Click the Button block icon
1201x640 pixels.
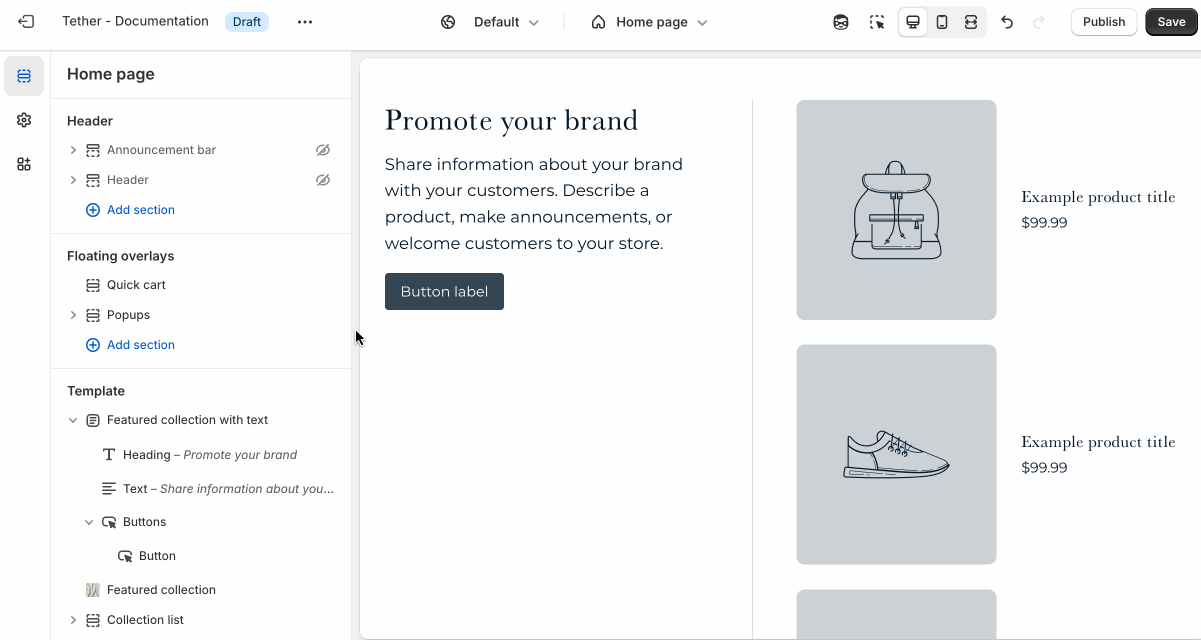point(125,556)
